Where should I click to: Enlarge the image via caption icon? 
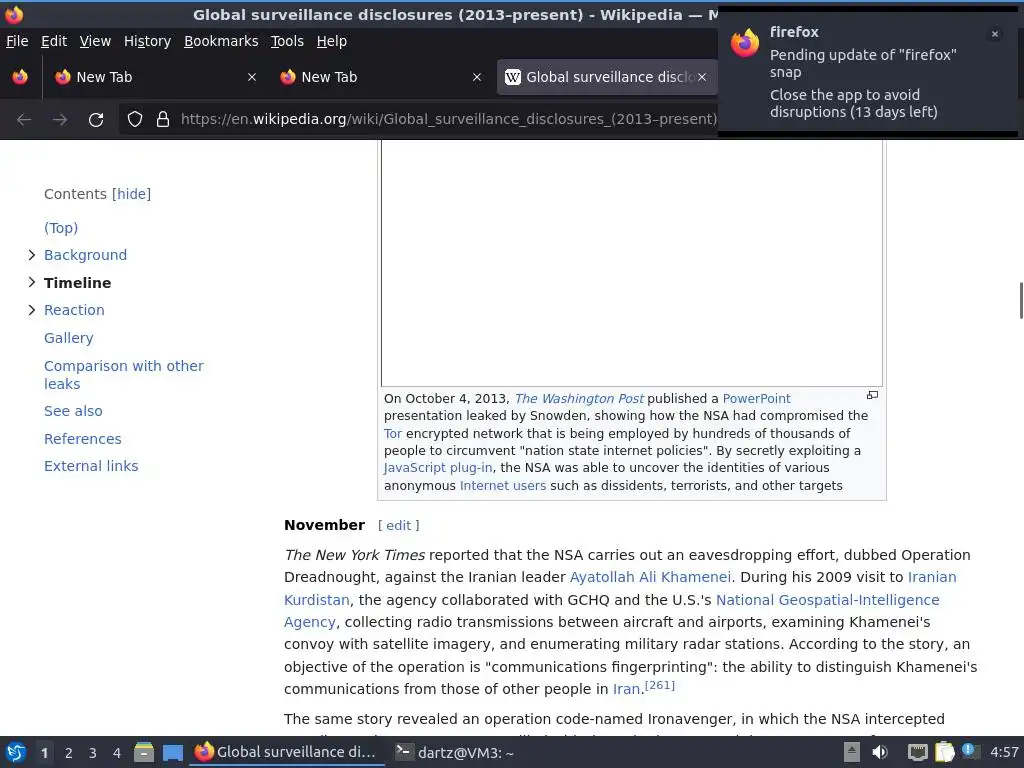872,395
